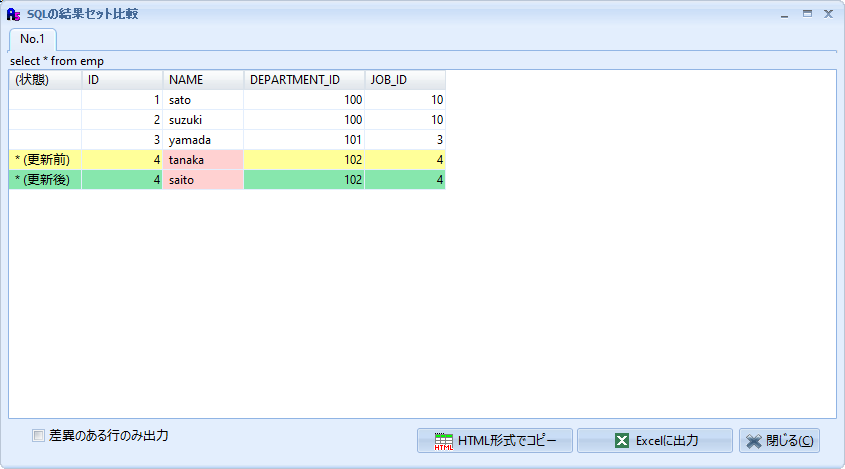Click the (状態) column header

[x=45, y=80]
